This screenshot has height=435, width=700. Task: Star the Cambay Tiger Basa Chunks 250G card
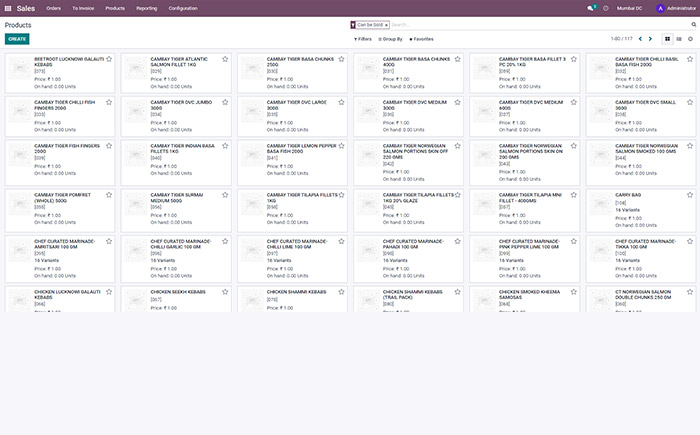pos(342,59)
